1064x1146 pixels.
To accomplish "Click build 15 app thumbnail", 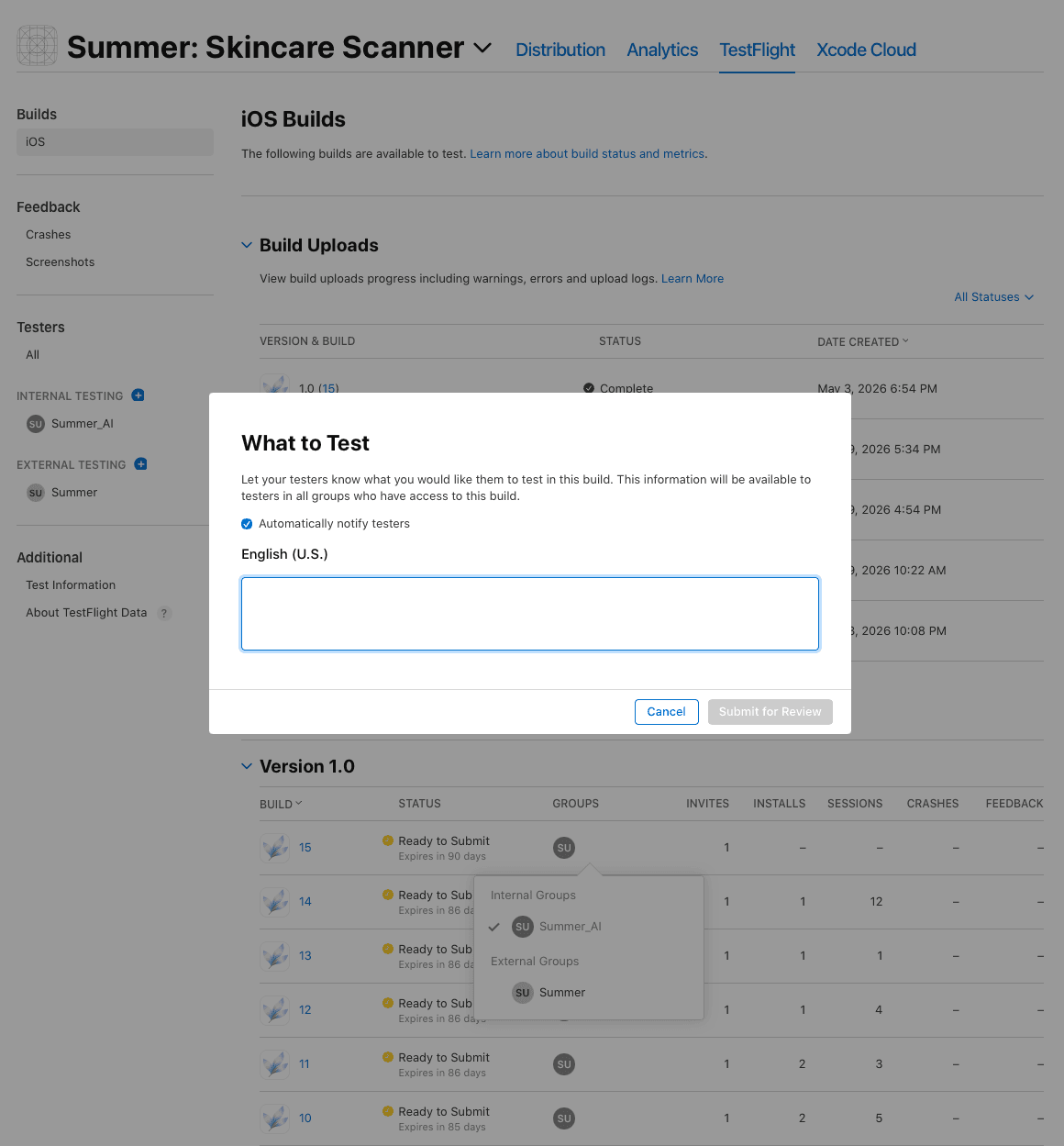I will 275,848.
